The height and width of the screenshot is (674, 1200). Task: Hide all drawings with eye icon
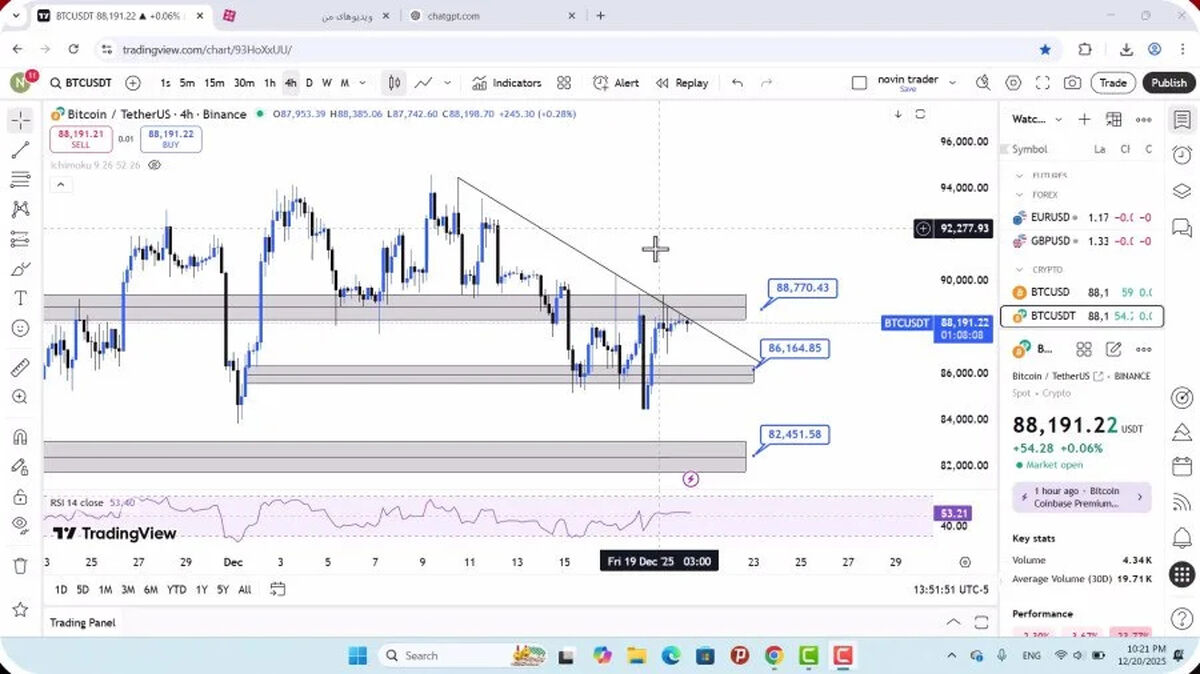click(20, 525)
